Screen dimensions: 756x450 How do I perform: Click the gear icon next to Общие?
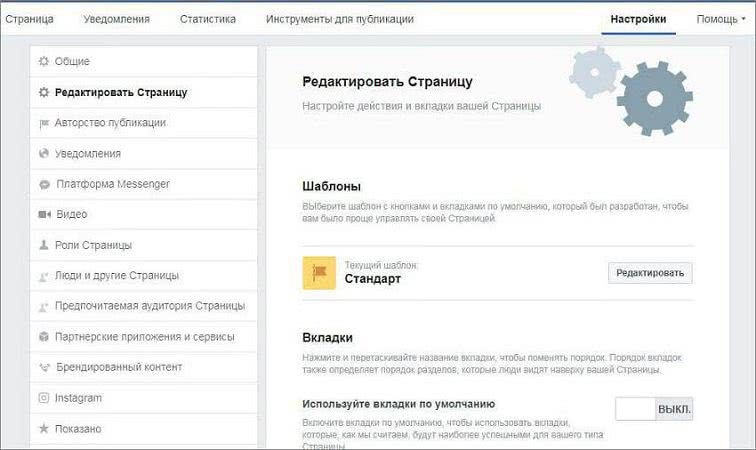coord(43,62)
